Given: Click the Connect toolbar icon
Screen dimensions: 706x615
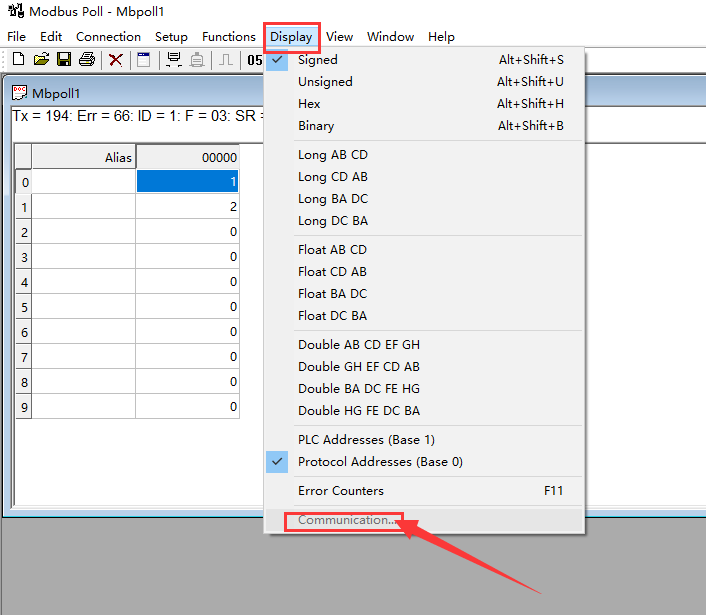Looking at the screenshot, I should (173, 60).
